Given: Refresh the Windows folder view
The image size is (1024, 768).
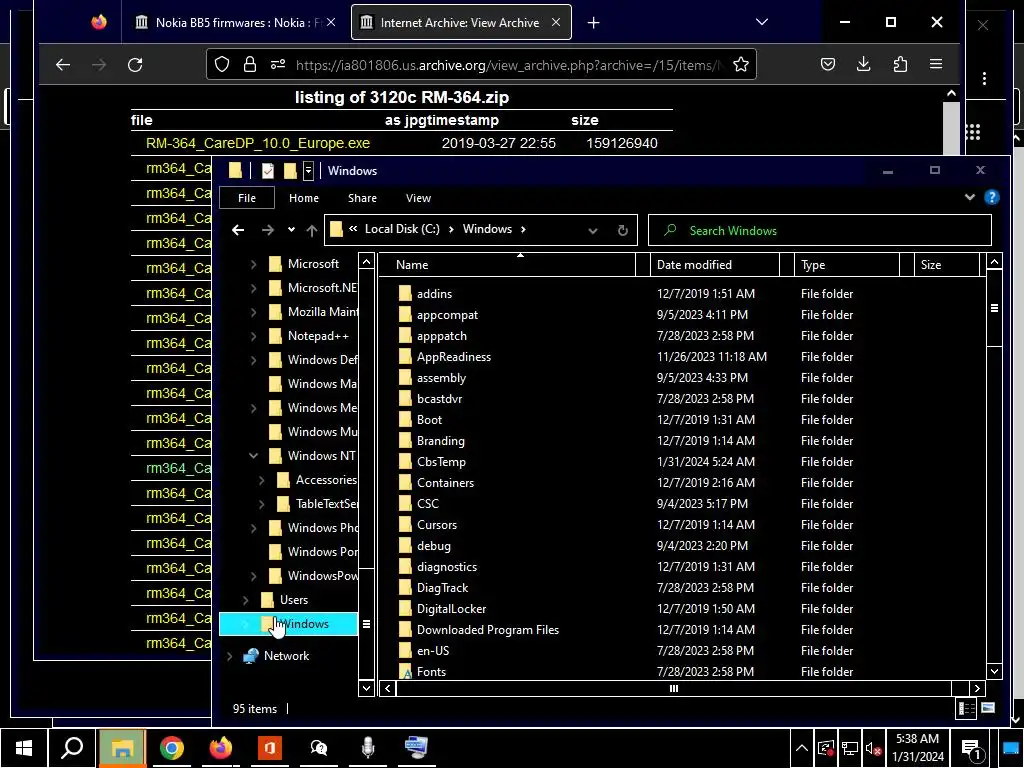Looking at the screenshot, I should tap(622, 230).
